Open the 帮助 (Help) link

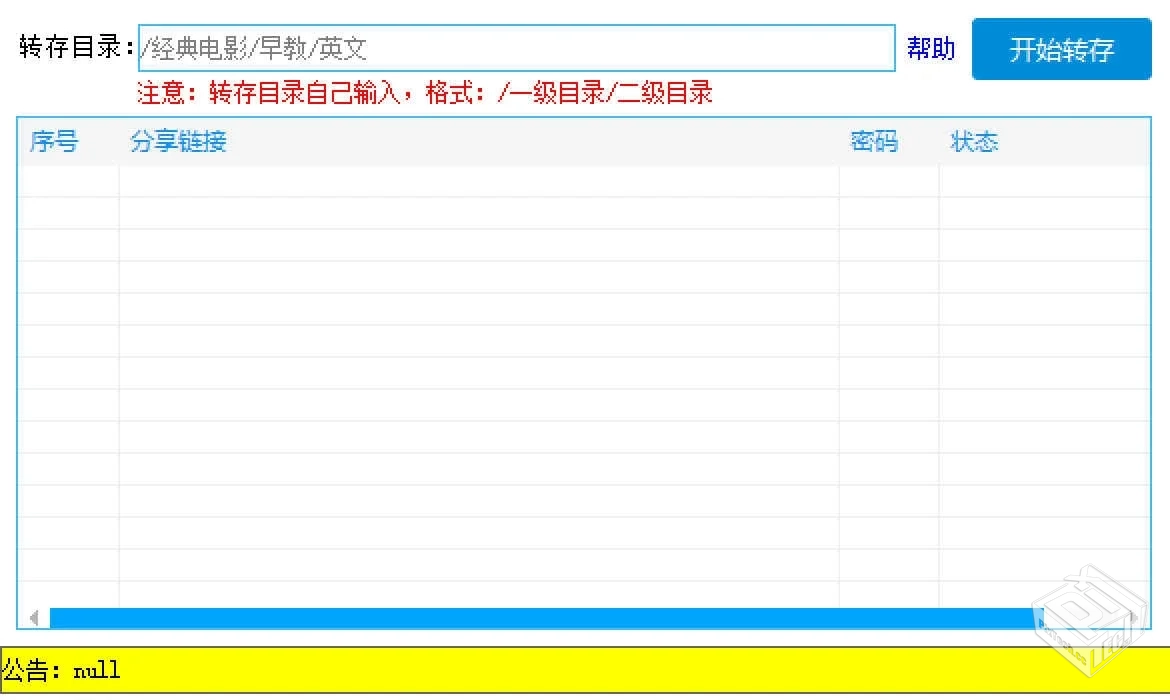pos(931,48)
